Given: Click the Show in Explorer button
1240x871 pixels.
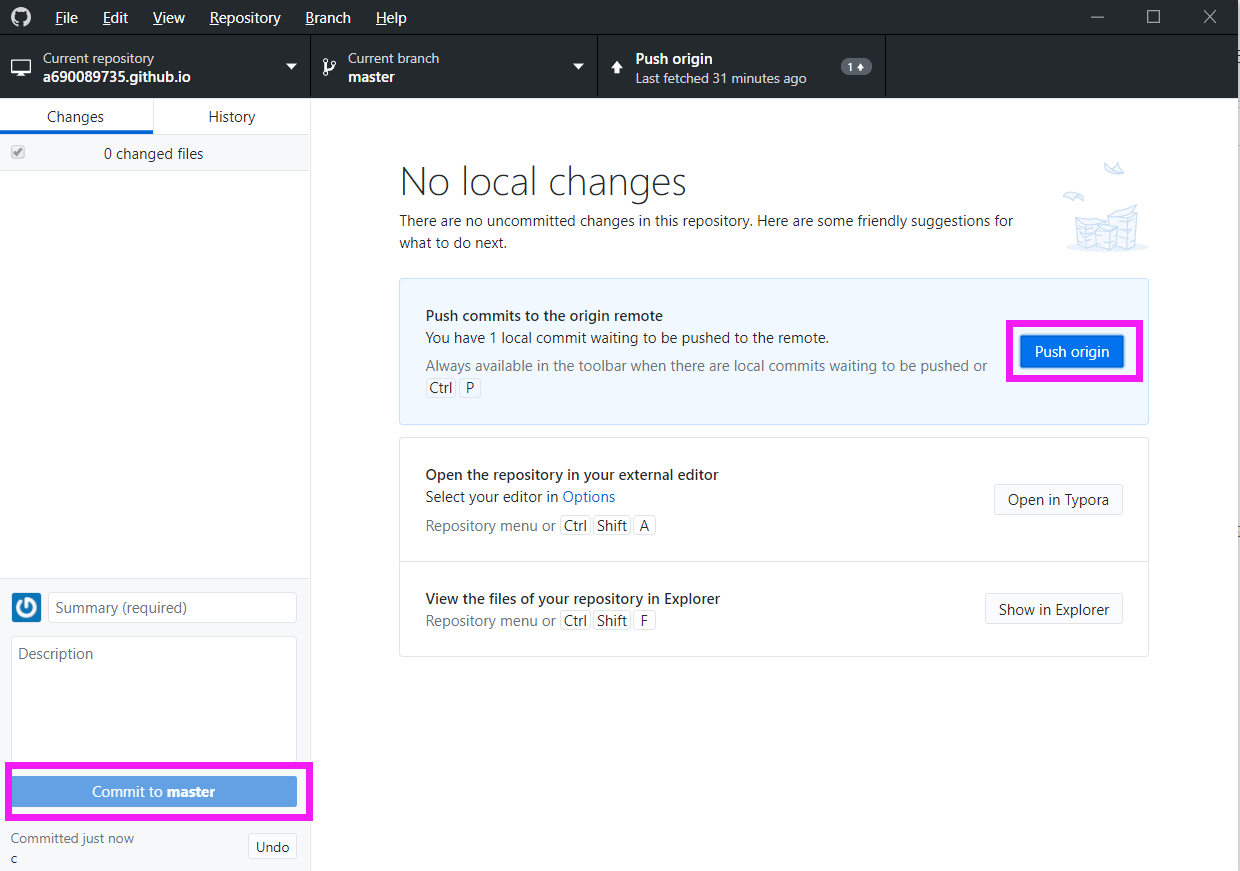Looking at the screenshot, I should pyautogui.click(x=1054, y=610).
